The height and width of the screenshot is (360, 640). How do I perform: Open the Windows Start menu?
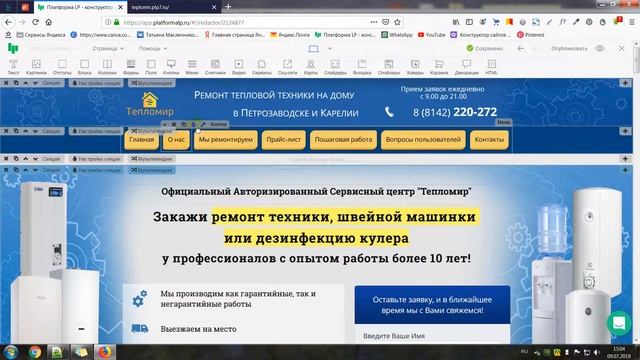[x=11, y=352]
